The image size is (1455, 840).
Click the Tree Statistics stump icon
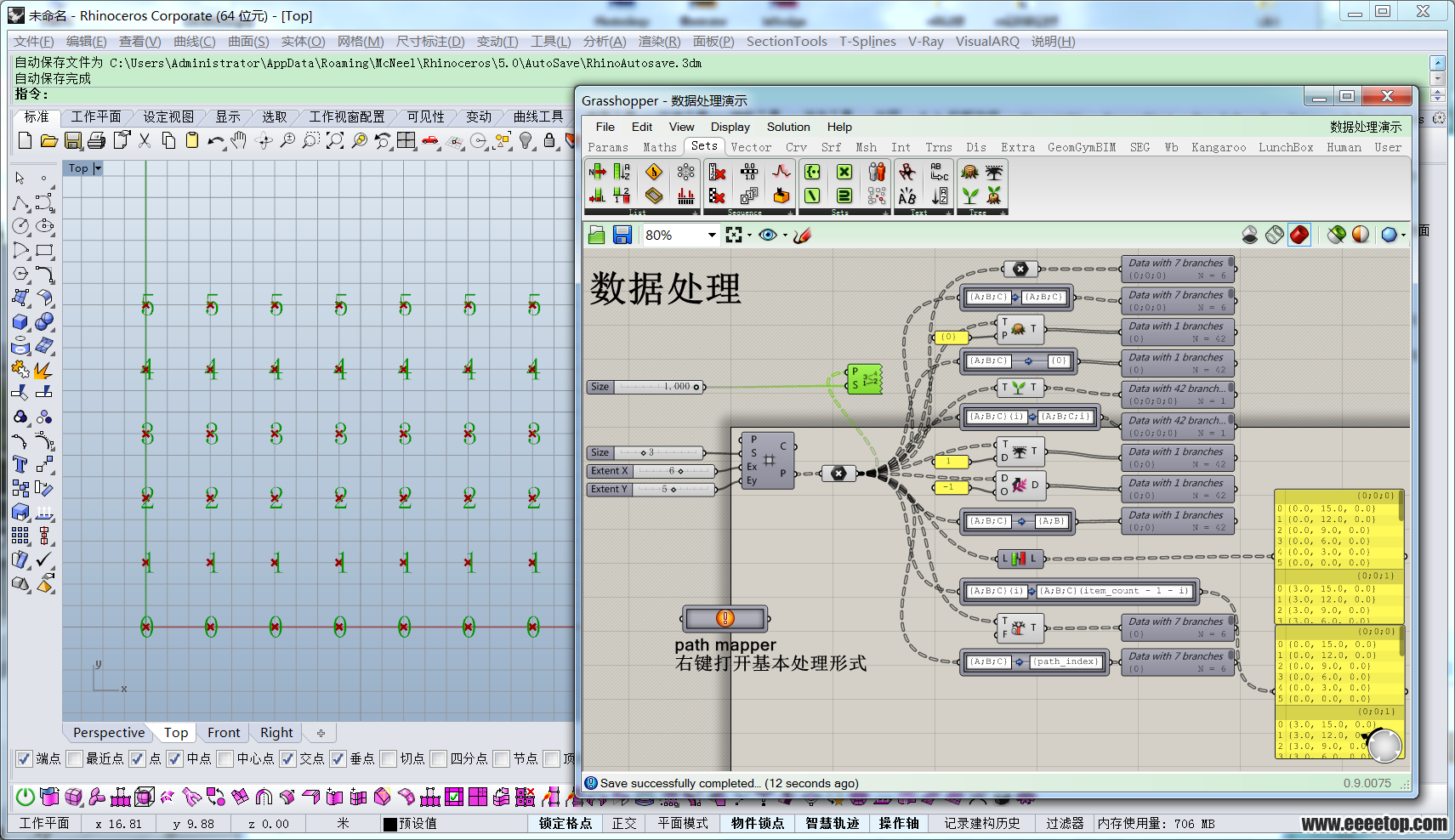[969, 173]
